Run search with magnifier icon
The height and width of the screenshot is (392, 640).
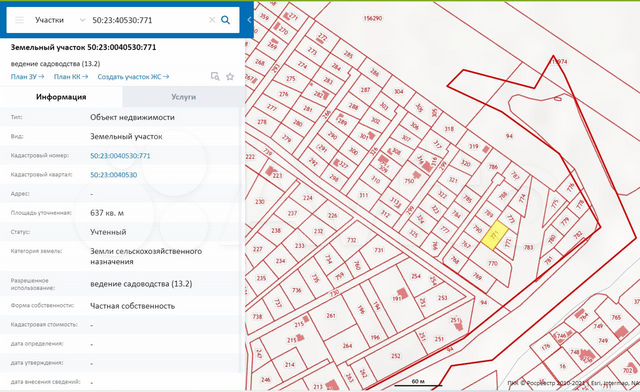point(225,20)
